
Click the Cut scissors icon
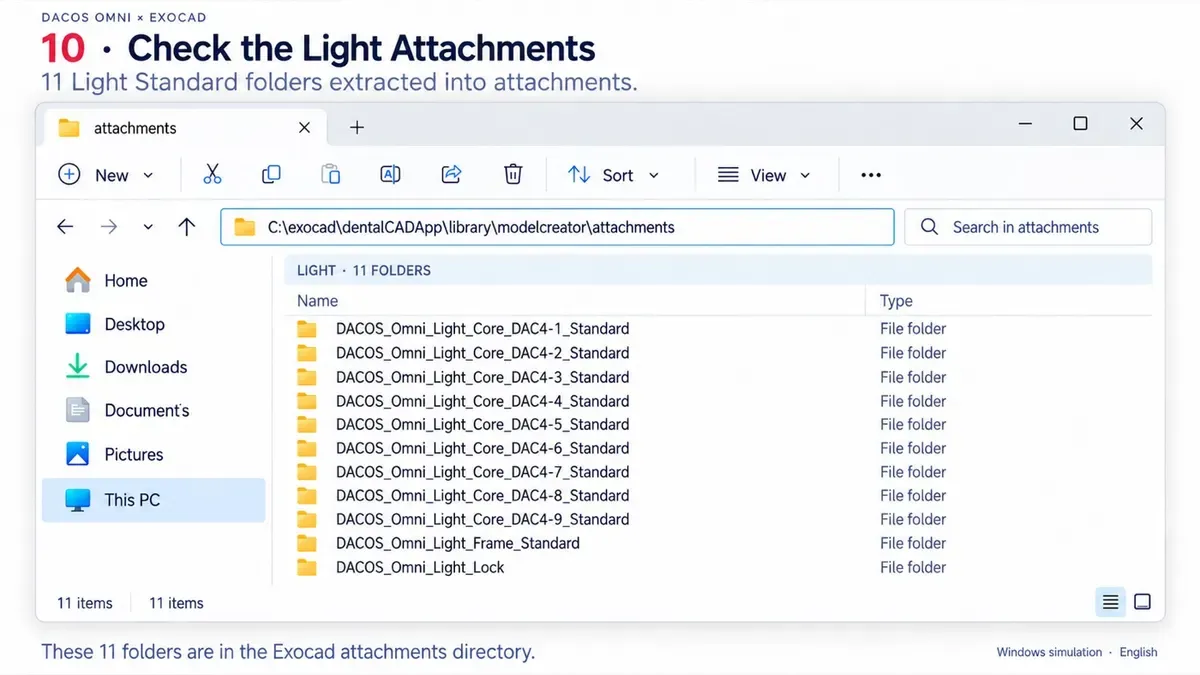pyautogui.click(x=212, y=175)
